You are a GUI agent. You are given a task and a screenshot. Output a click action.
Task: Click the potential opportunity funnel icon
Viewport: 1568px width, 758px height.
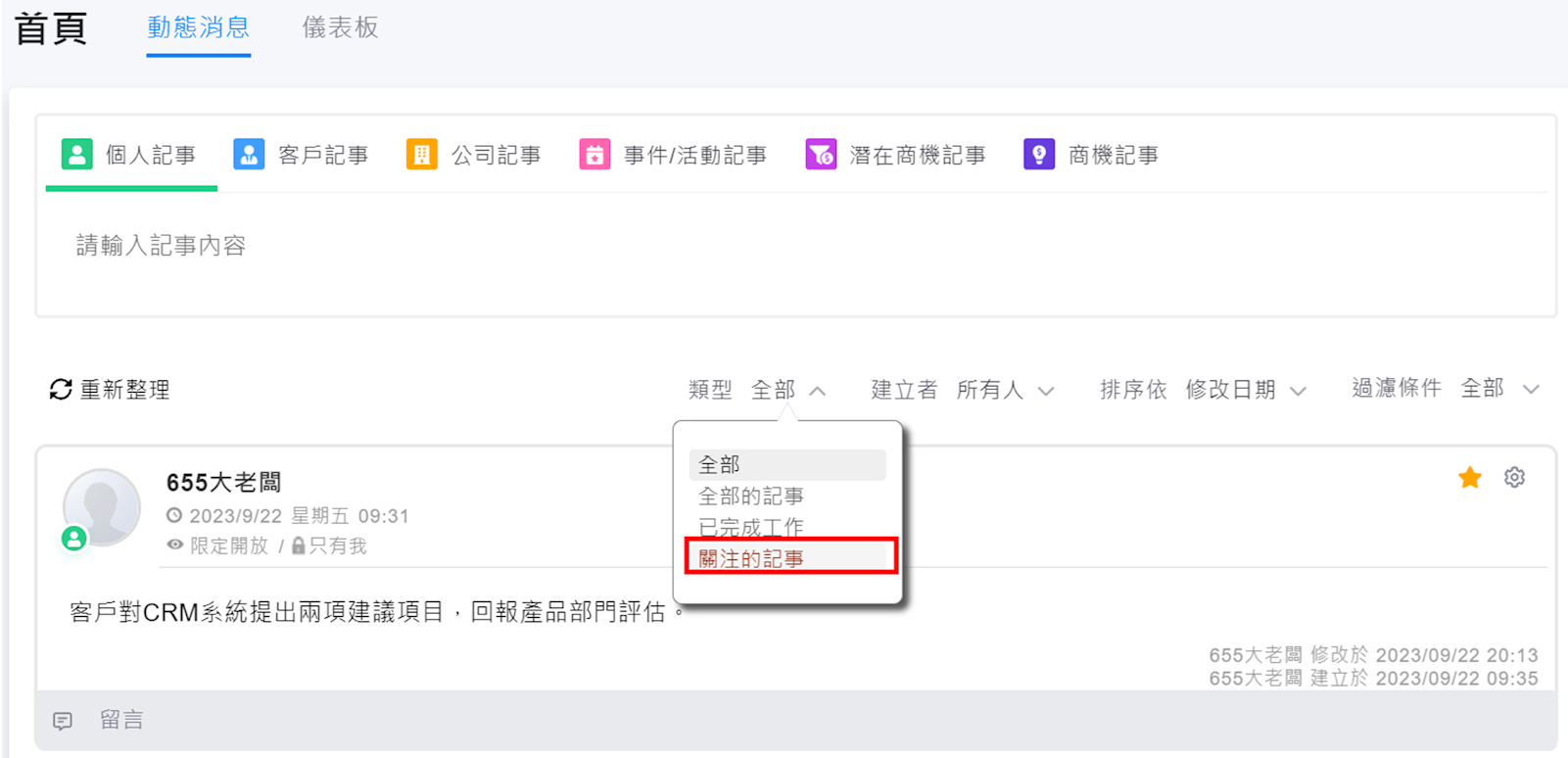click(821, 155)
